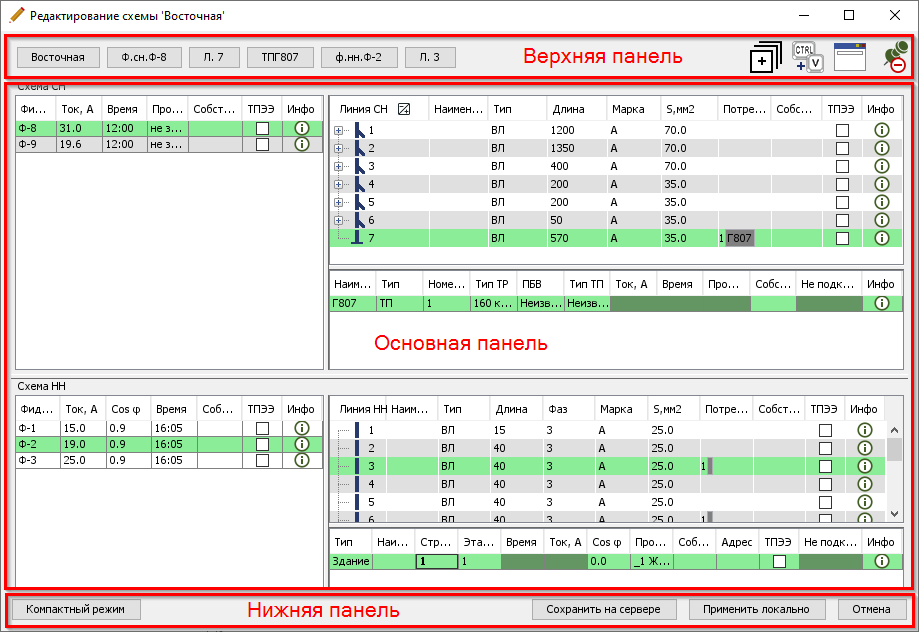Click the CTRL+V paste icon
The width and height of the screenshot is (919, 632).
click(x=808, y=57)
